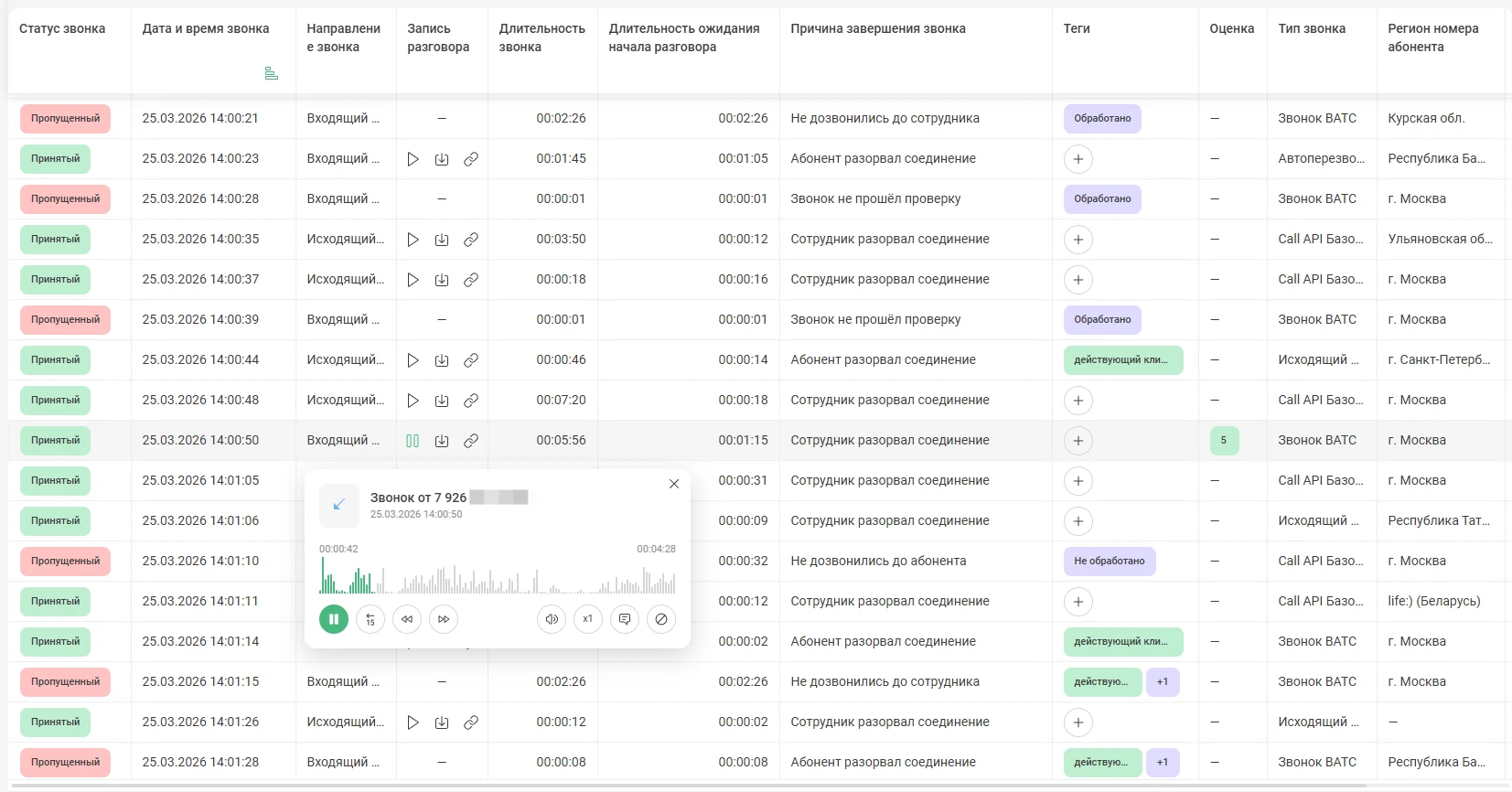Close the call recording player popup

[x=674, y=484]
